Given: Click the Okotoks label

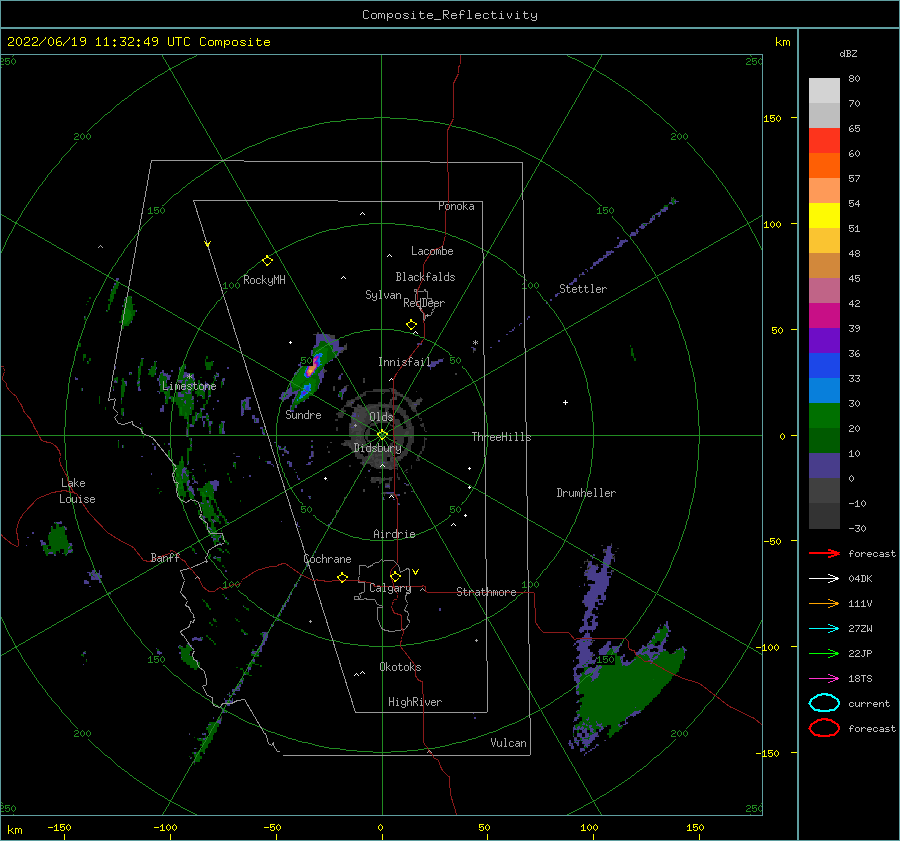Looking at the screenshot, I should click(x=400, y=667).
